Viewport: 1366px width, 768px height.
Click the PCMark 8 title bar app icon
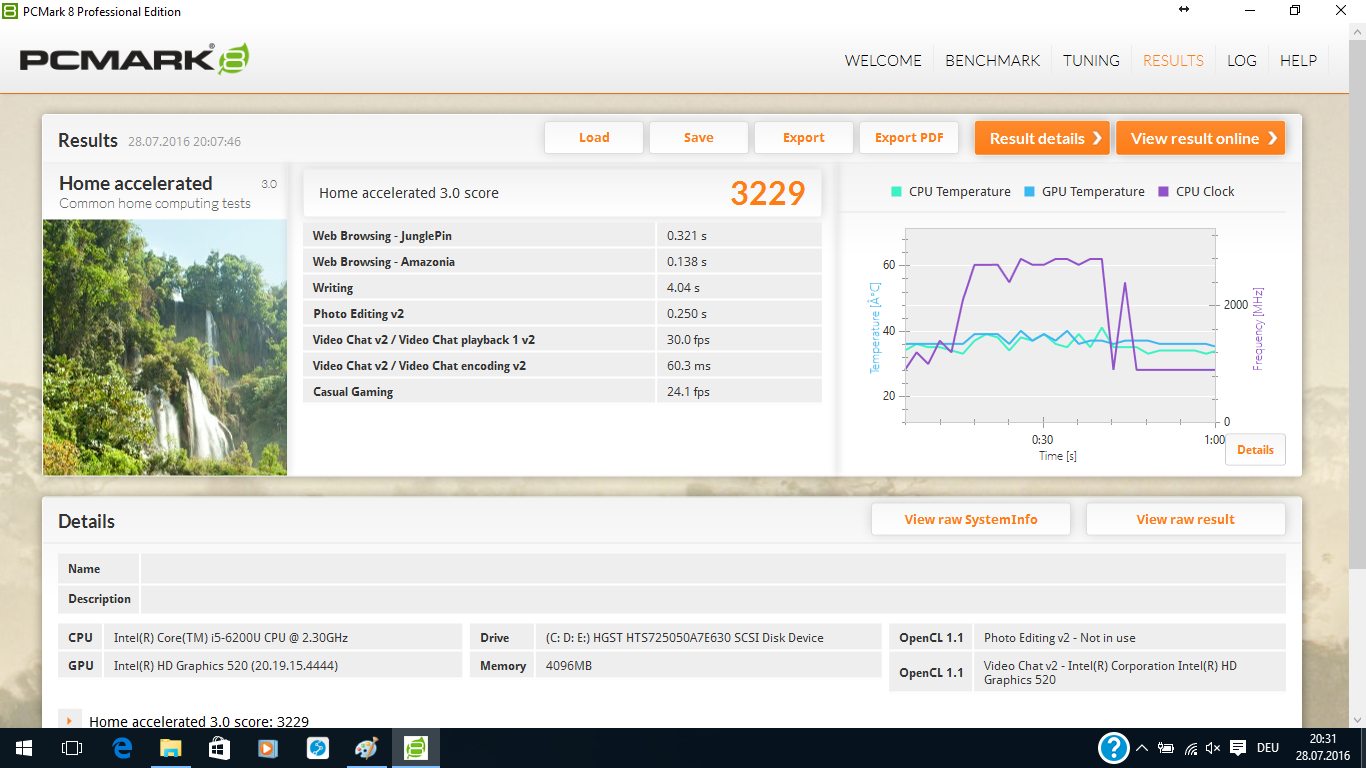coord(11,11)
